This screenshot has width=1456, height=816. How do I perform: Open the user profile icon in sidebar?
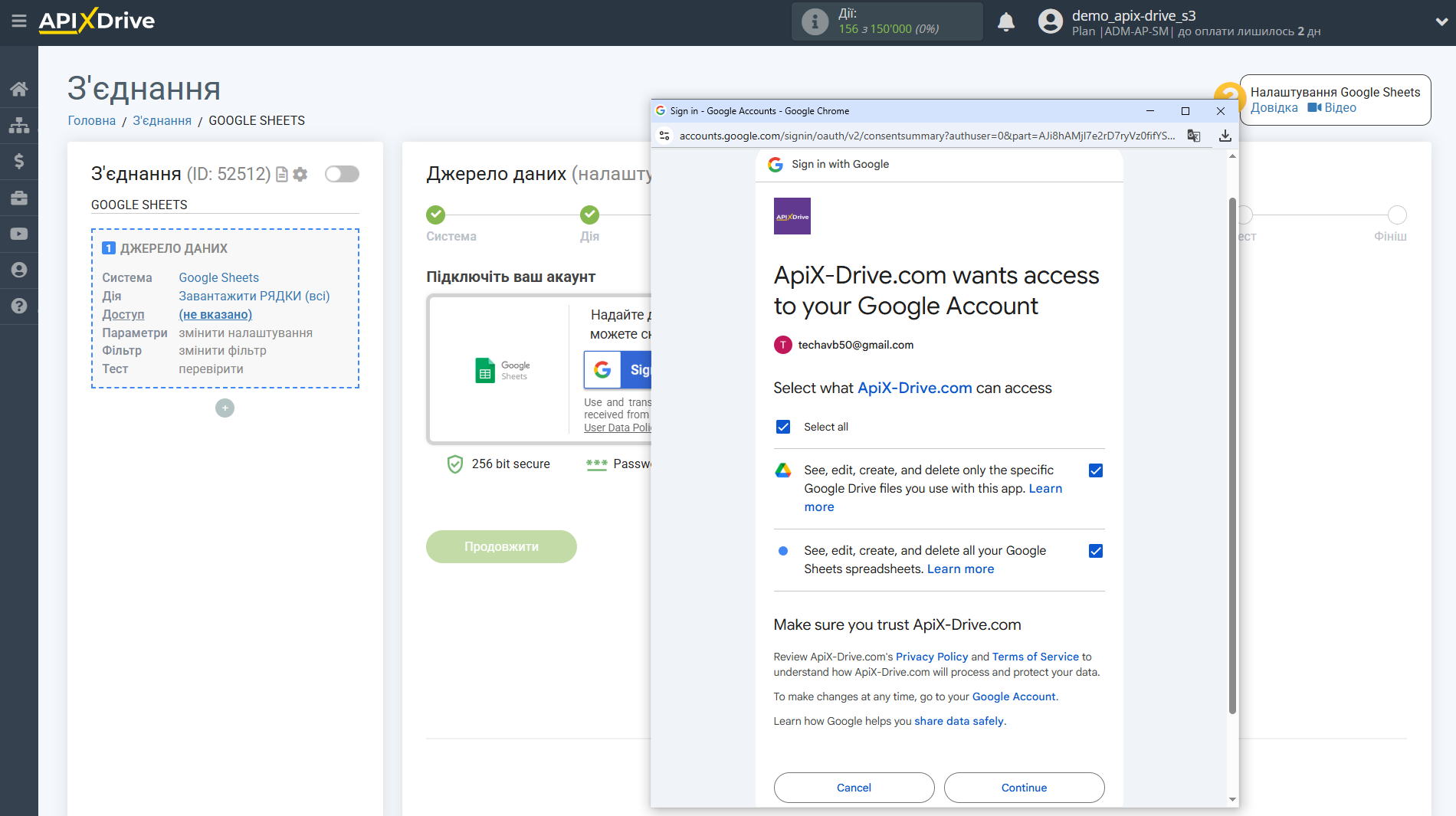19,270
